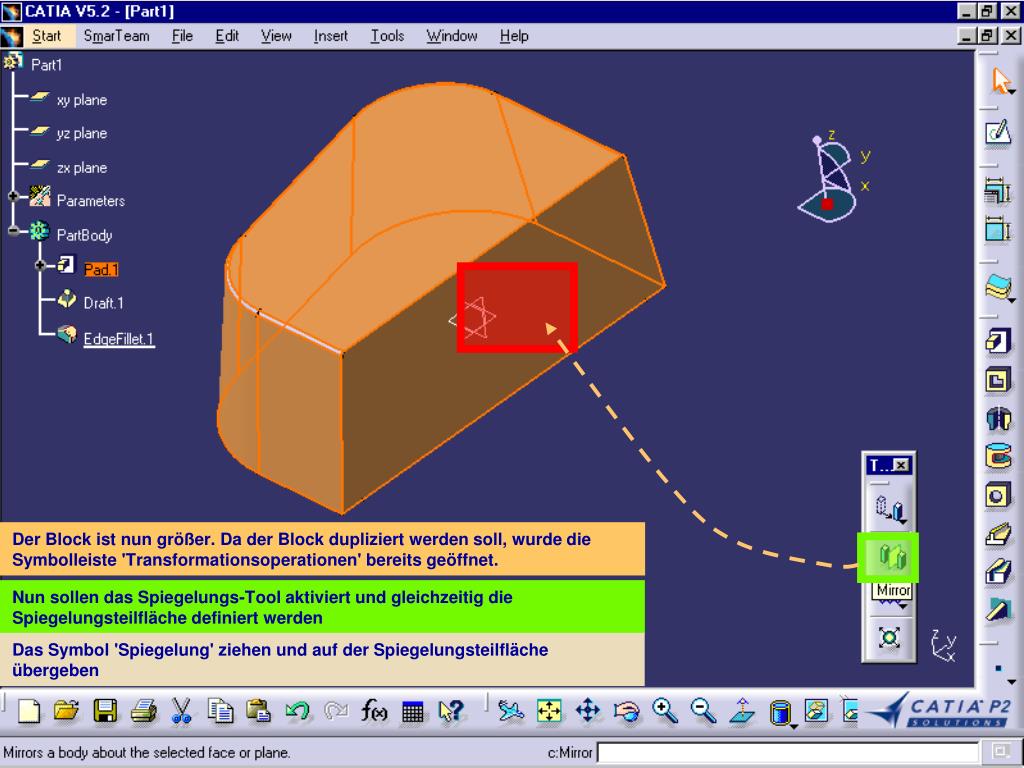Select the Groove tool icon
Screen dimensions: 1024x768
[998, 456]
